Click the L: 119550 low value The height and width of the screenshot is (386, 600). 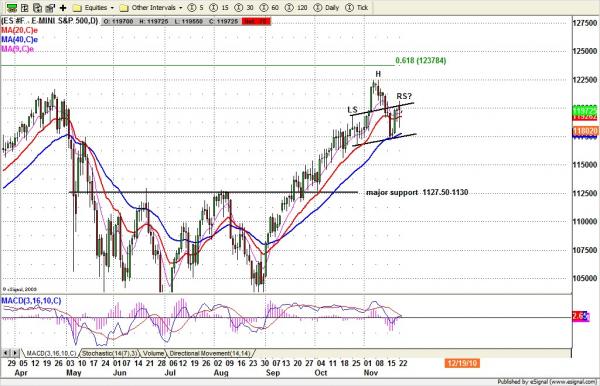tap(188, 21)
